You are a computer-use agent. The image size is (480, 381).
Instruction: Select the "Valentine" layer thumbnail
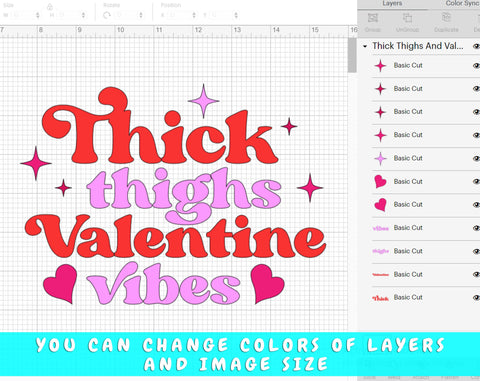tap(380, 275)
